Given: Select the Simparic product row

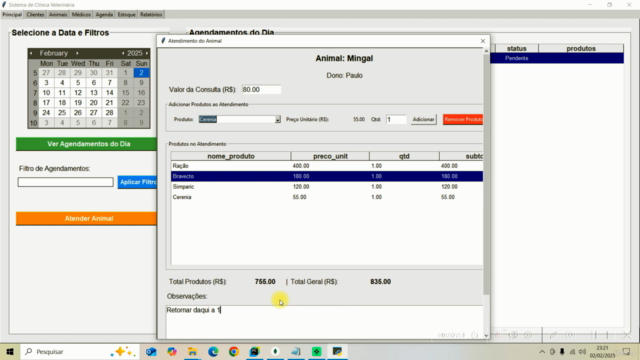Looking at the screenshot, I should coord(327,187).
